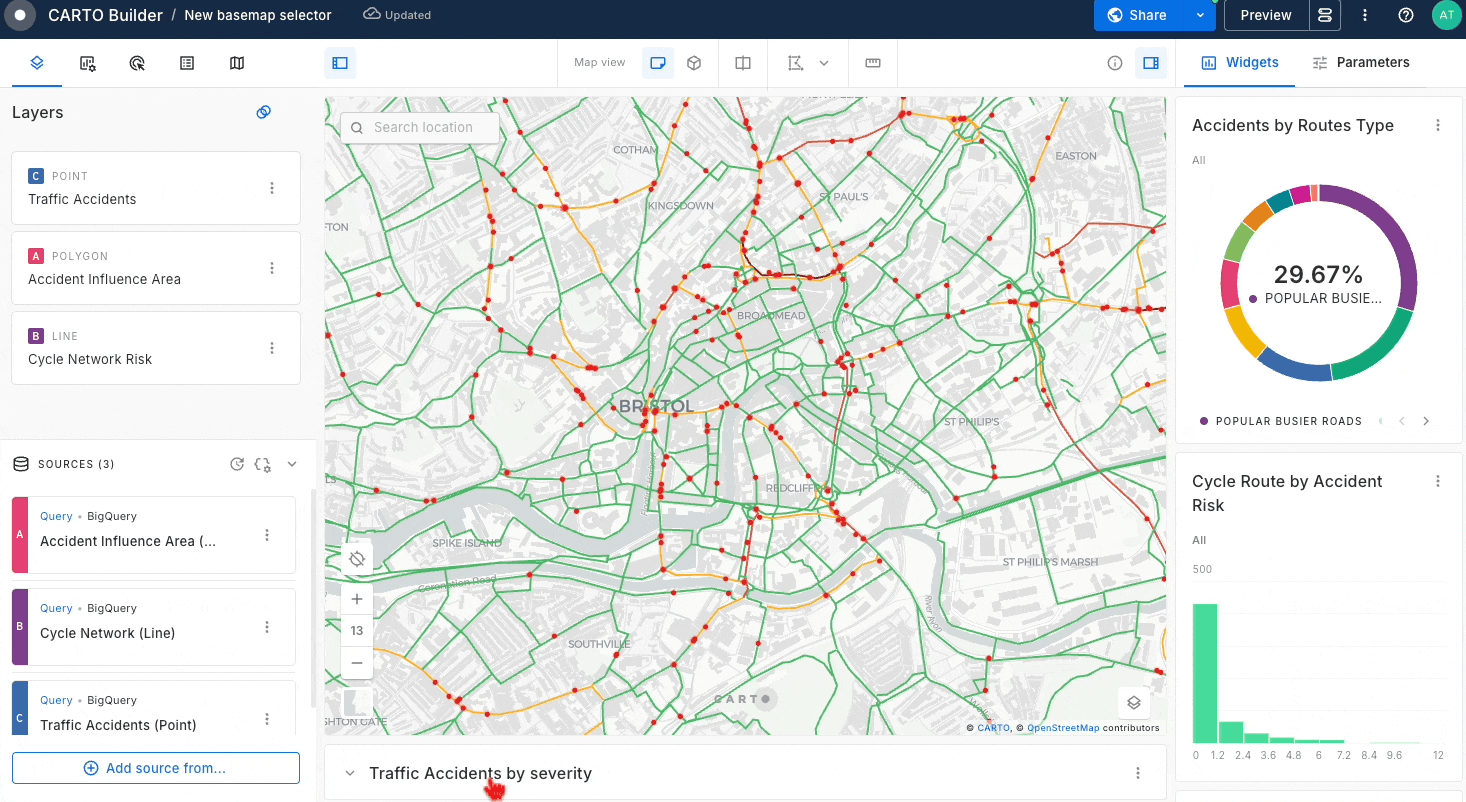Open Traffic Accidents layer options menu
The height and width of the screenshot is (802, 1466).
click(x=272, y=188)
